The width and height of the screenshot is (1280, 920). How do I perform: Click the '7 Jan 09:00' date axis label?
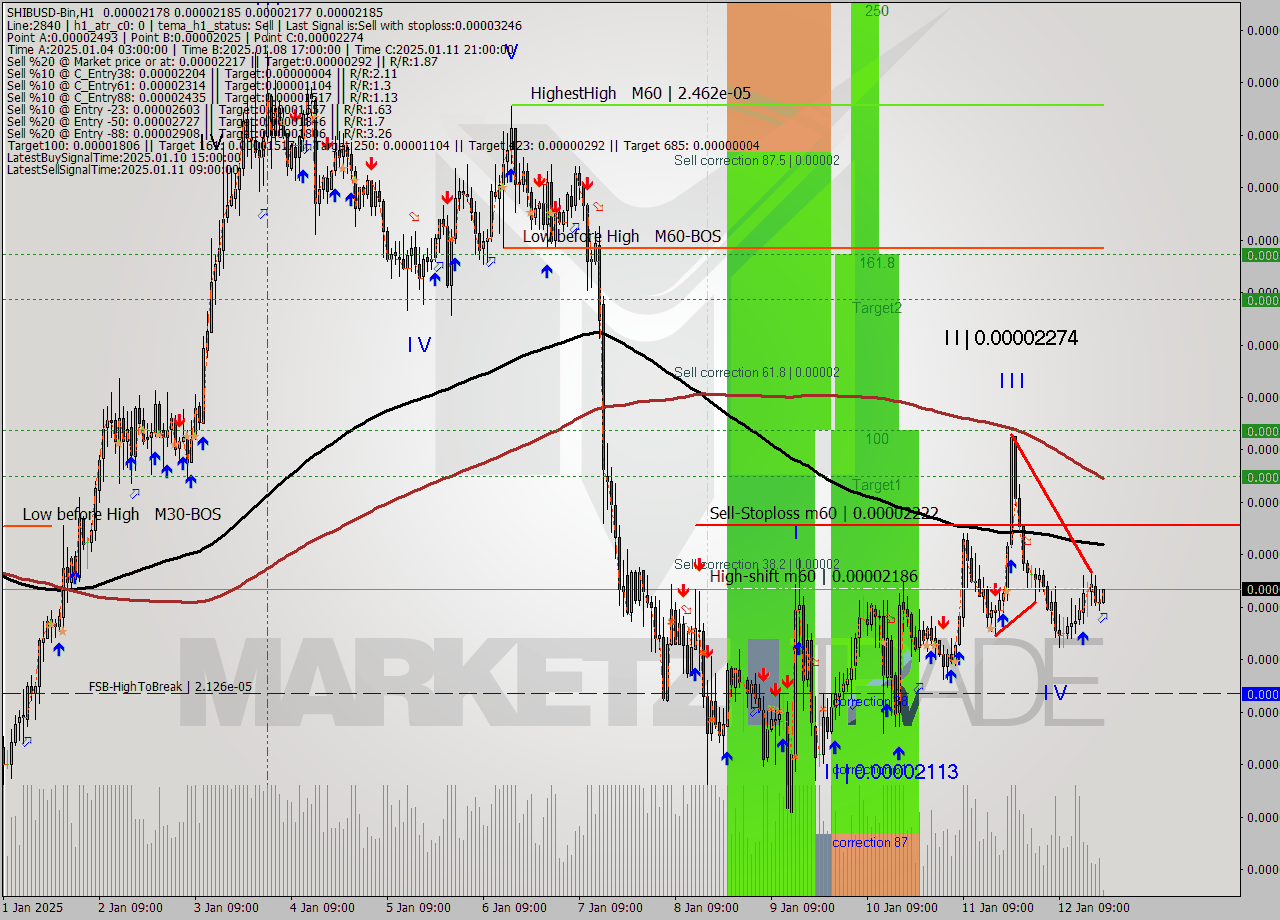point(610,908)
